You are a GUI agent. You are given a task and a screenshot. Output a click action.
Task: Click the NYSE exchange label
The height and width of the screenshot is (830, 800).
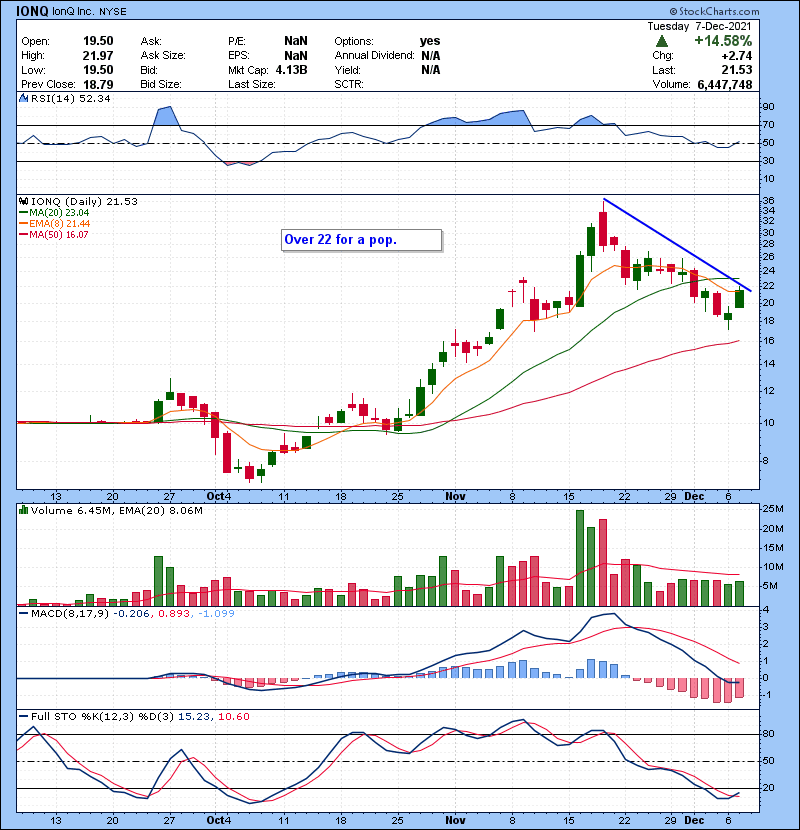113,12
